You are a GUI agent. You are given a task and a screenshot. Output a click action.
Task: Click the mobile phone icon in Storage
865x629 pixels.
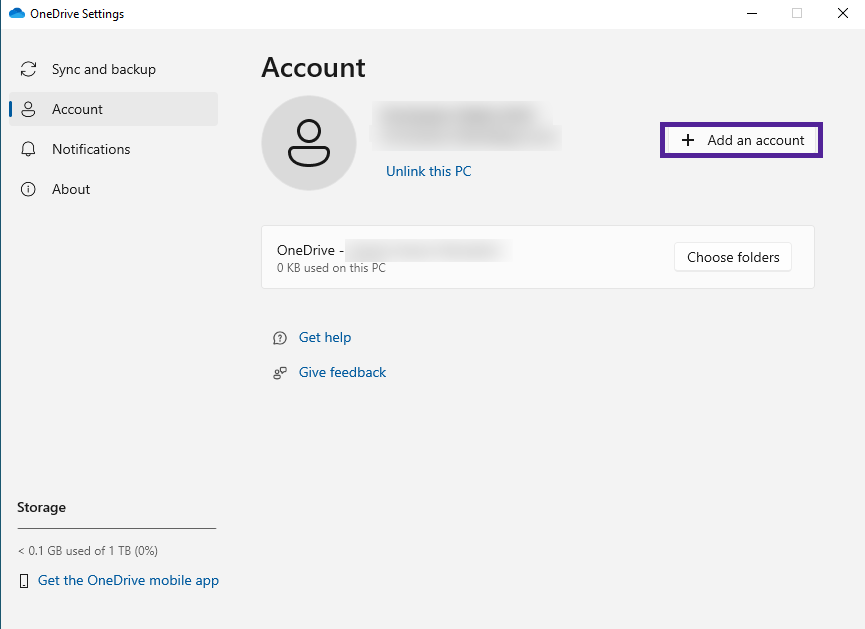(x=24, y=581)
